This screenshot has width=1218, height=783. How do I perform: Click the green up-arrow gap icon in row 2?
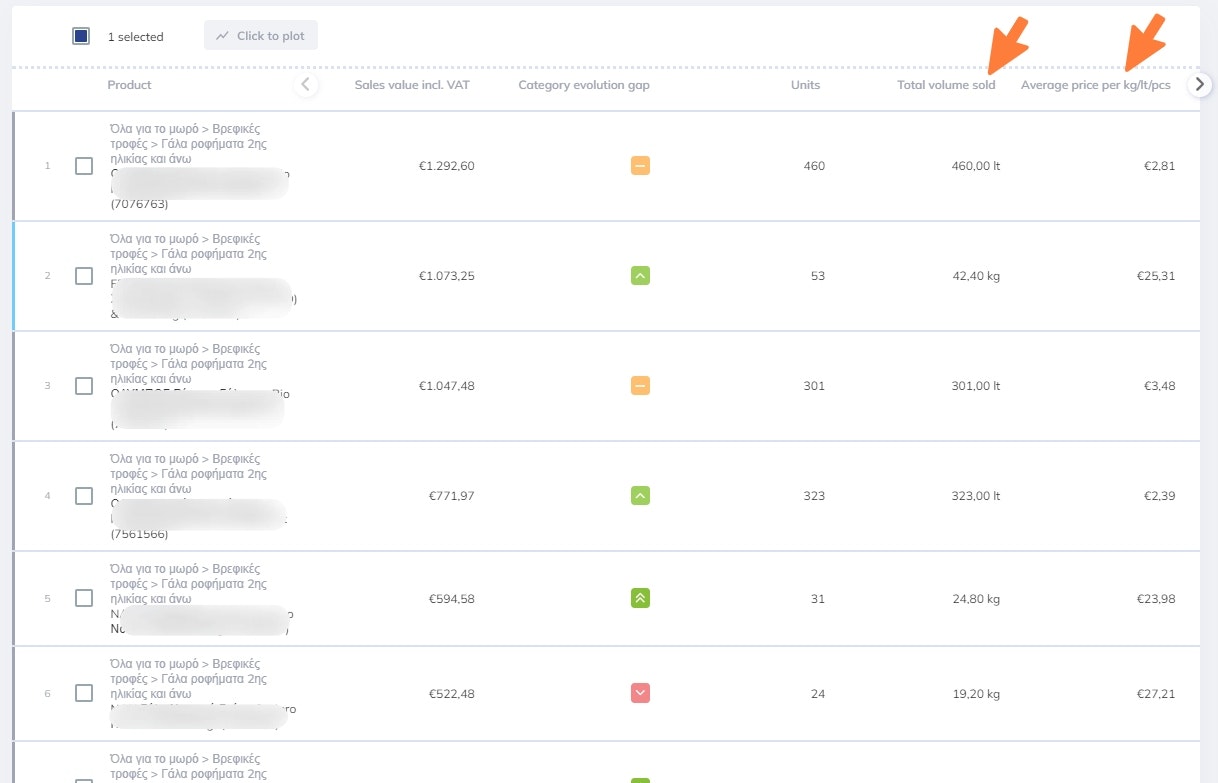(x=640, y=276)
